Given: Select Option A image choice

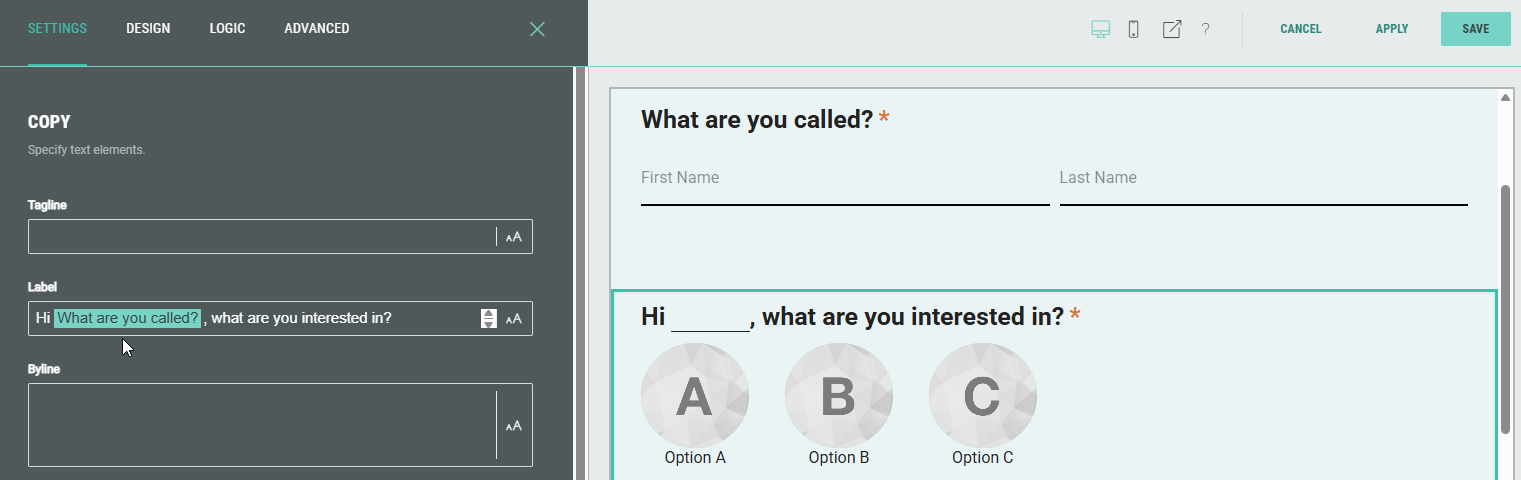Looking at the screenshot, I should pos(695,397).
